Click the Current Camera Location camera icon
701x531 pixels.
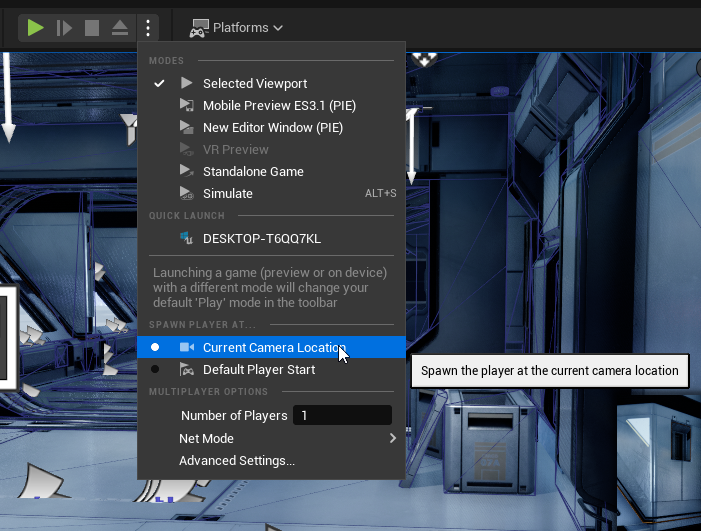187,348
